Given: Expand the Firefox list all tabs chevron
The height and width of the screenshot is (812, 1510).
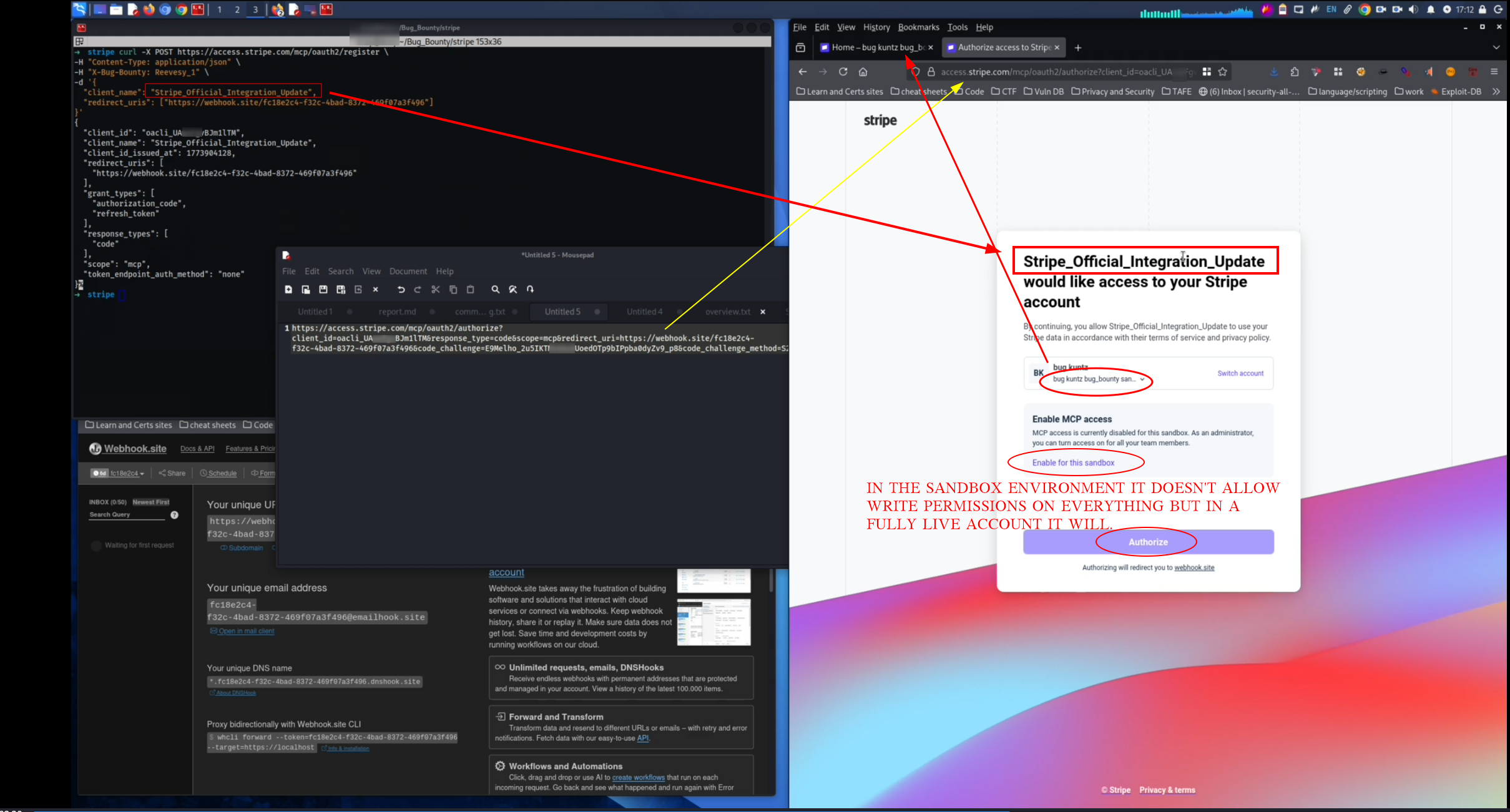Looking at the screenshot, I should pos(1496,47).
